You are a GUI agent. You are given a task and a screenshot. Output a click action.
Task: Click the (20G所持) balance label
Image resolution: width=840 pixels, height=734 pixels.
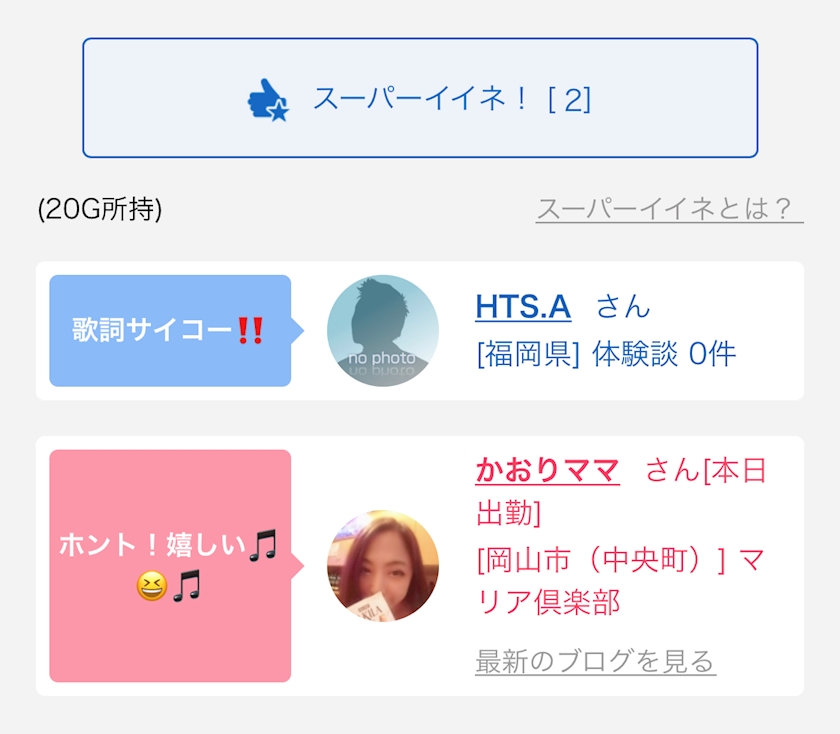pyautogui.click(x=100, y=209)
